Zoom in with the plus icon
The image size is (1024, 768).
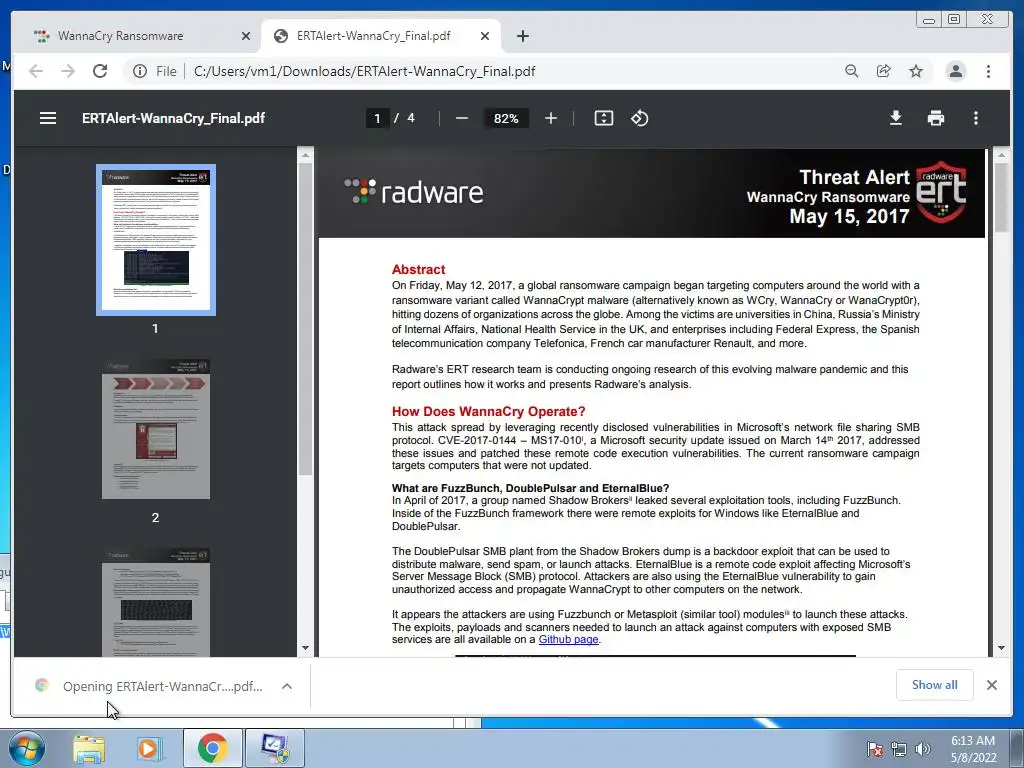551,118
